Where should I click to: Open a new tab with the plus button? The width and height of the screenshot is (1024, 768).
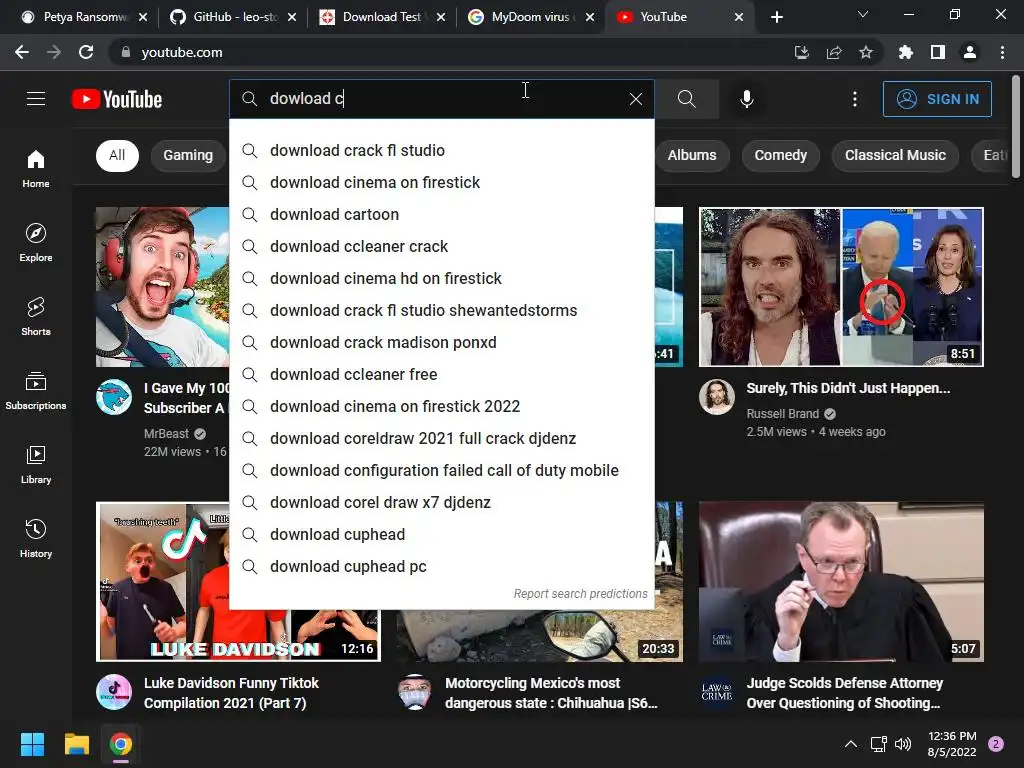pos(776,17)
